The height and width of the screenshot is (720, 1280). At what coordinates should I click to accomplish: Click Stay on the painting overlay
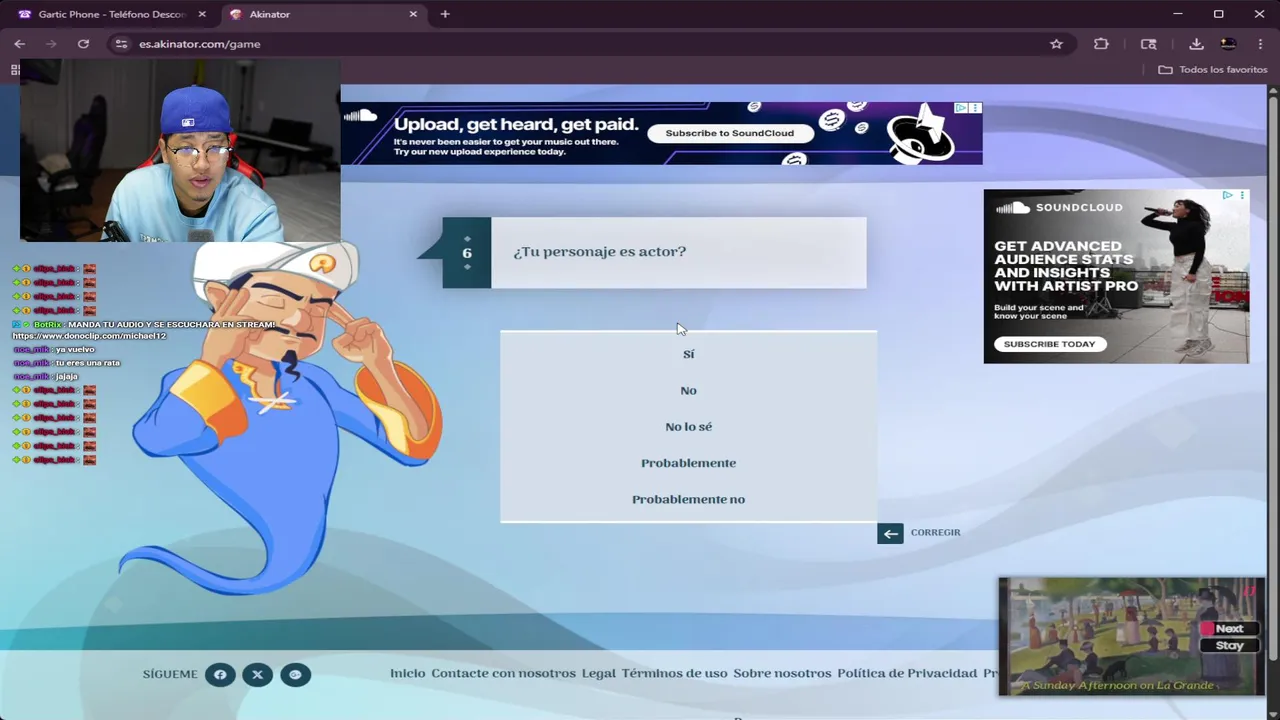pos(1229,646)
